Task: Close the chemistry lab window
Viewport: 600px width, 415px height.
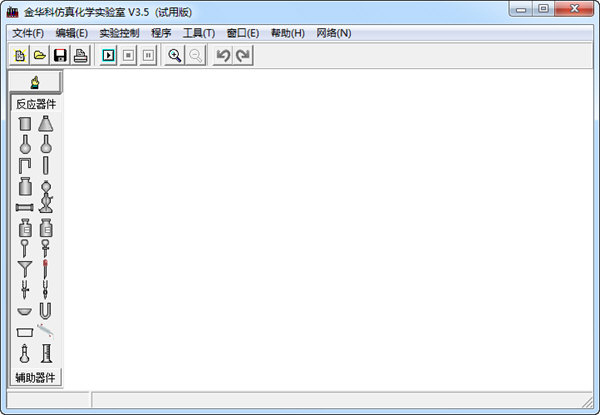Action: pyautogui.click(x=574, y=9)
